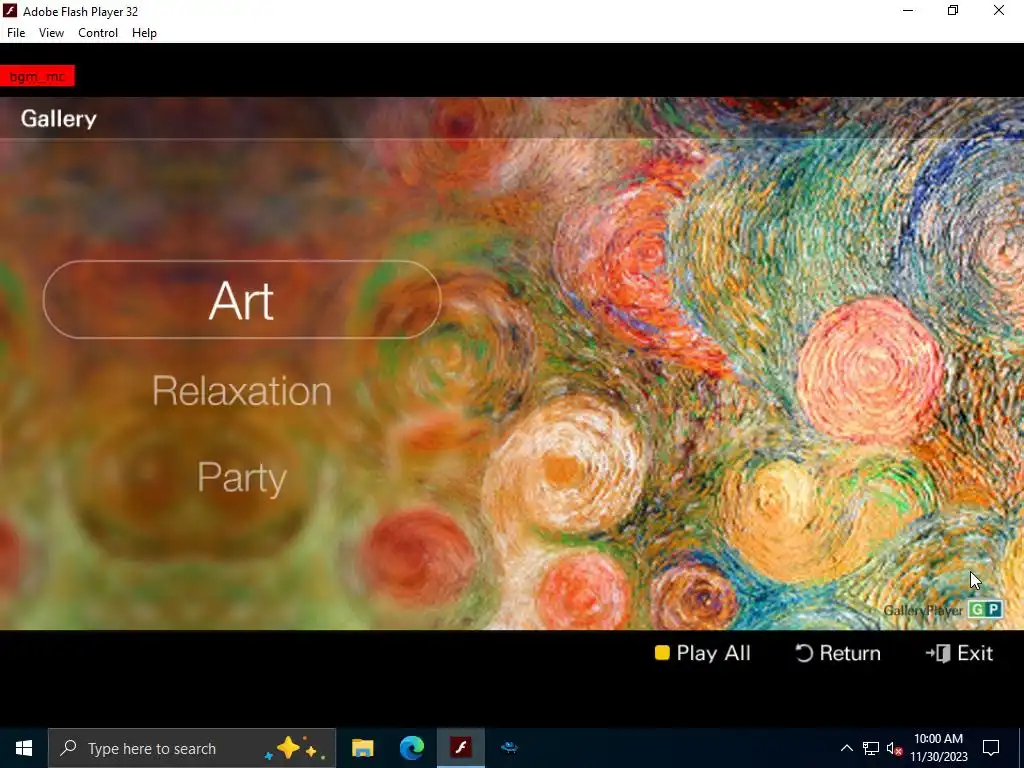Open the Help menu
This screenshot has width=1024, height=768.
(x=144, y=33)
